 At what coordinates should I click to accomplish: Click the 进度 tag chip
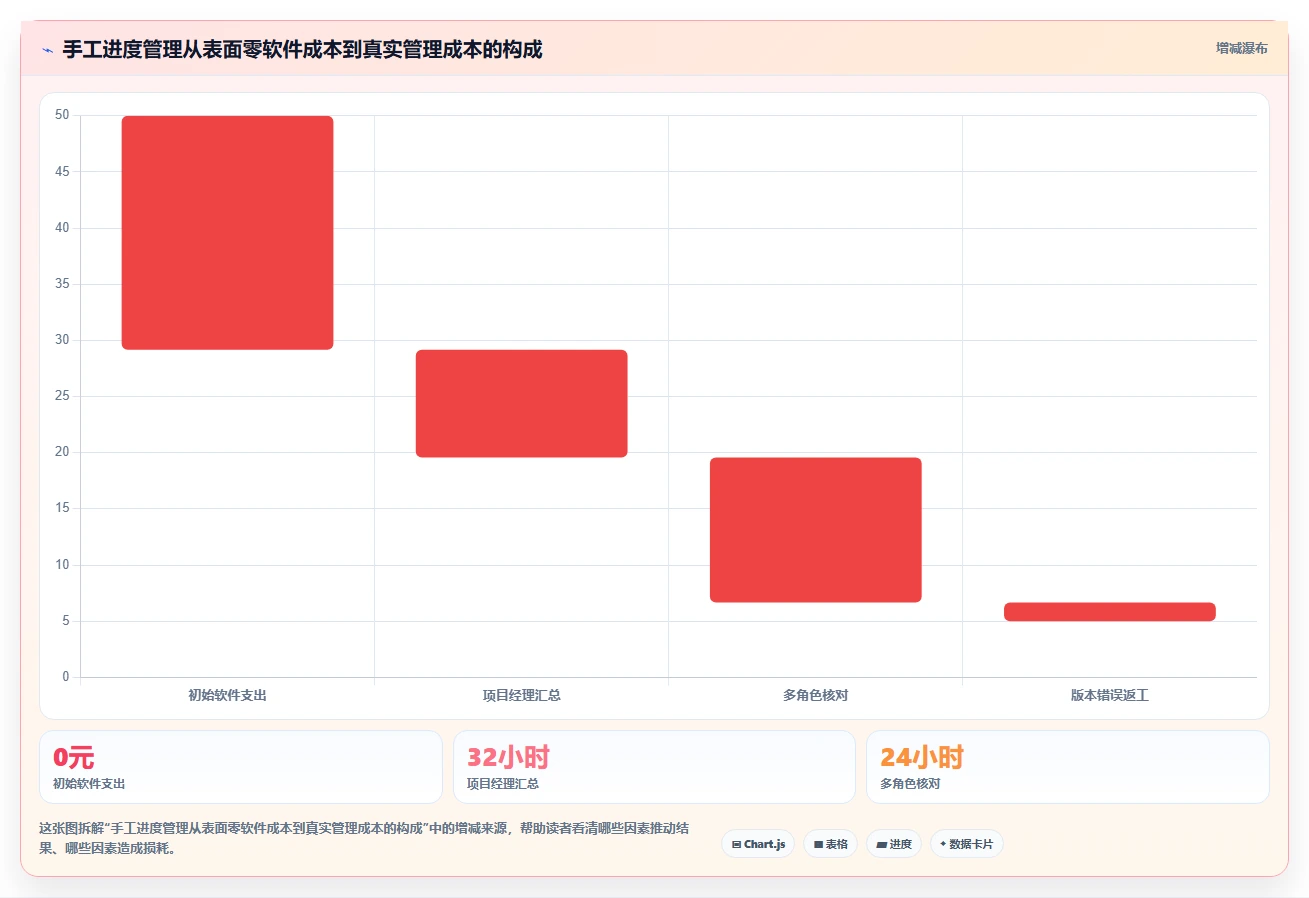point(894,844)
